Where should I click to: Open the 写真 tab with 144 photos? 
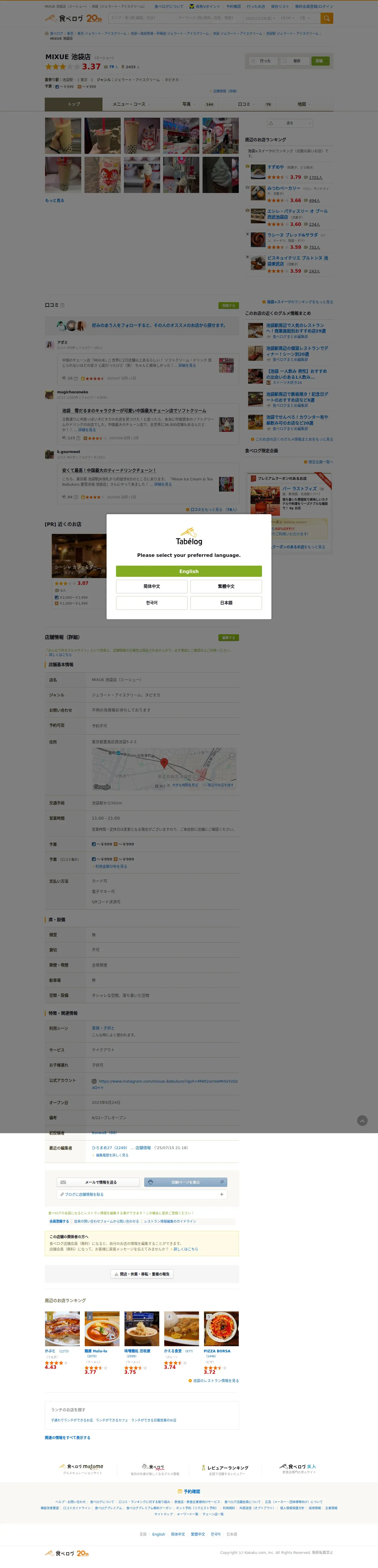189,104
